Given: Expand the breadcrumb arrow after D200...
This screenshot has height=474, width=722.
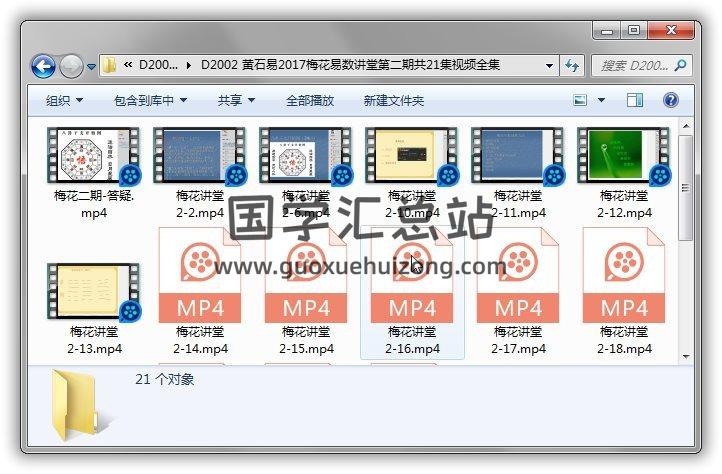Looking at the screenshot, I should pyautogui.click(x=189, y=65).
